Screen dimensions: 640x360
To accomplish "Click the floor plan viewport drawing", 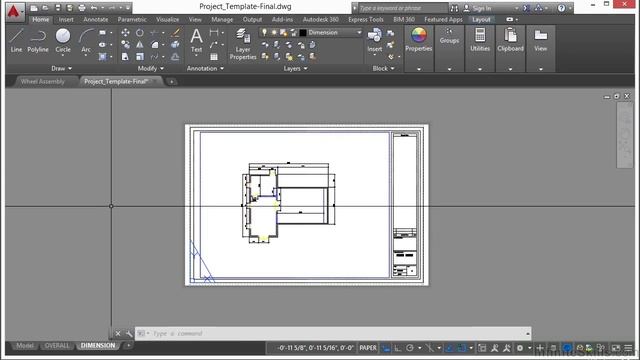I will point(289,202).
